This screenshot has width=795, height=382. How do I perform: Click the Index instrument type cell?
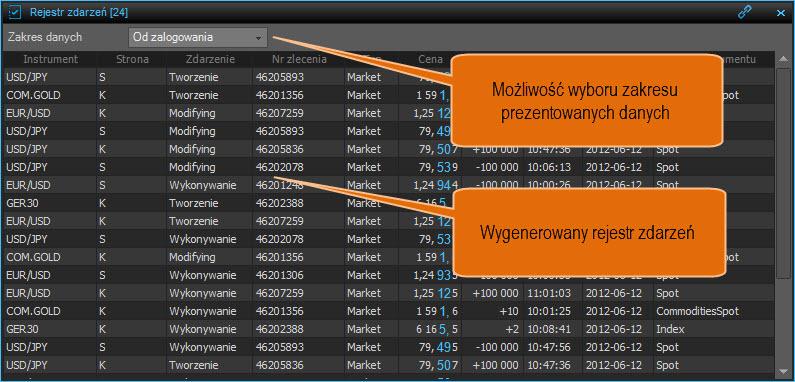pyautogui.click(x=670, y=329)
